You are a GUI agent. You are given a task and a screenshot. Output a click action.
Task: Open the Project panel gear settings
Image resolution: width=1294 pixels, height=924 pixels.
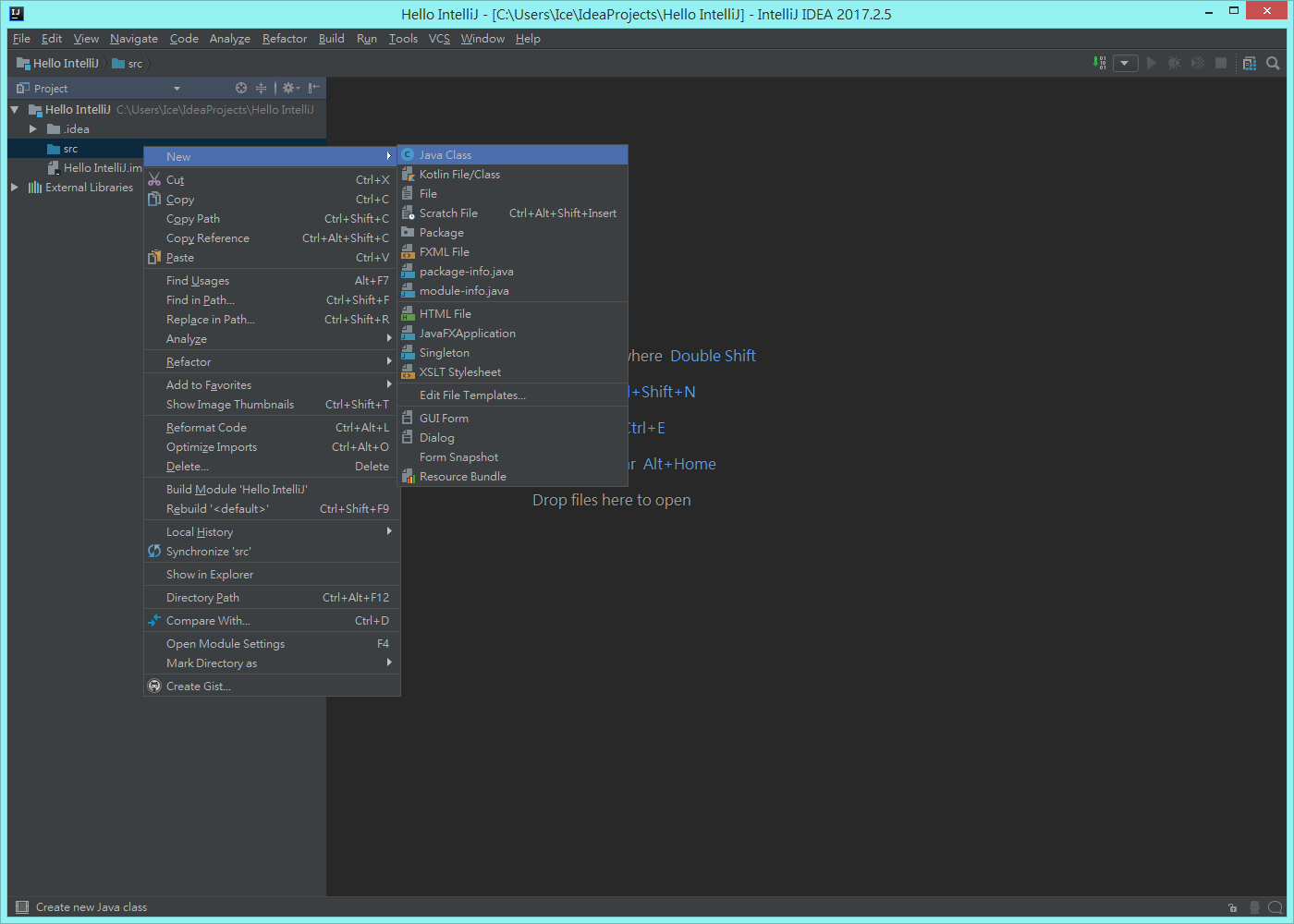[290, 88]
